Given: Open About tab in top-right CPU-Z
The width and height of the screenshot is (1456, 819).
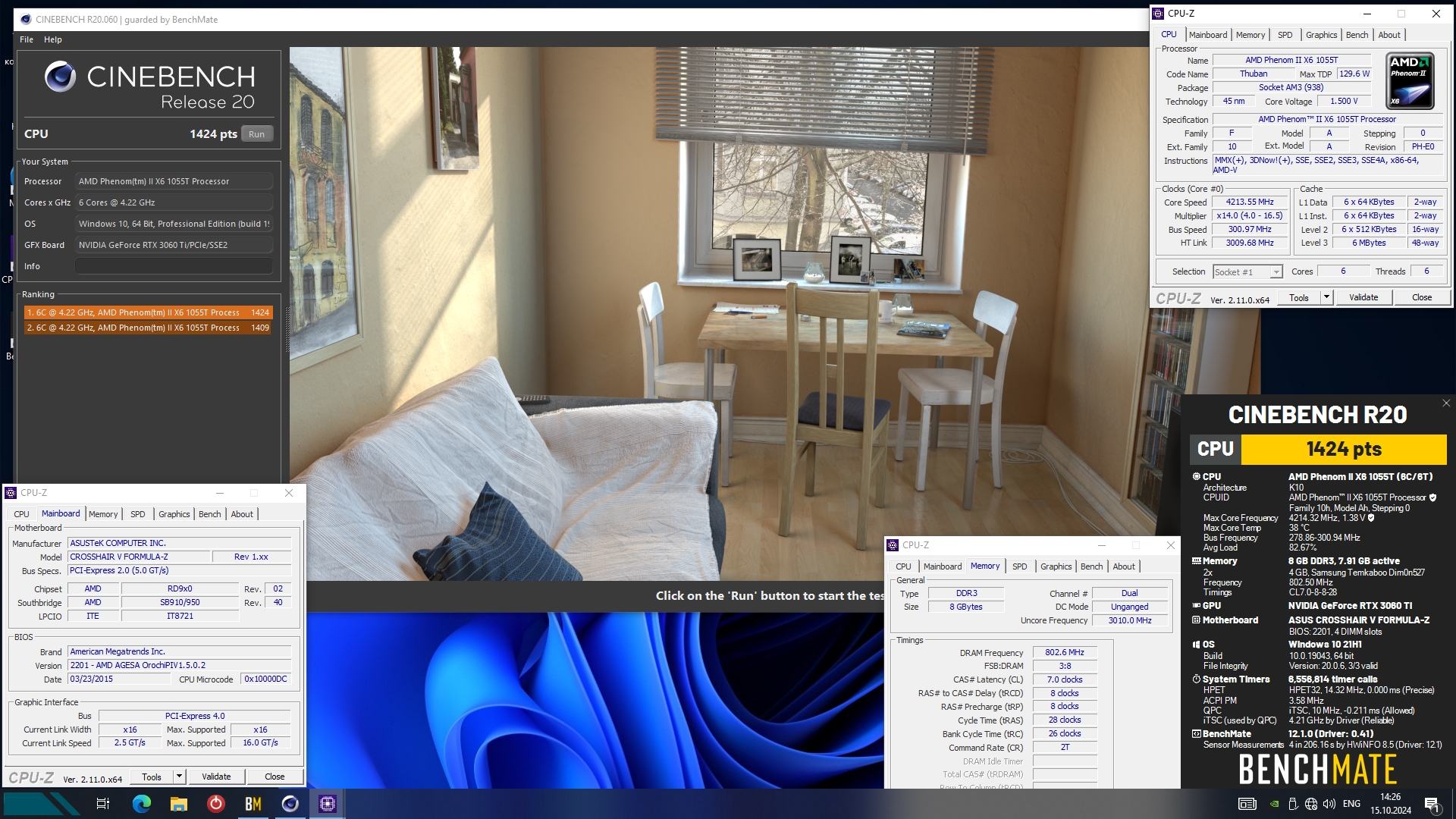Looking at the screenshot, I should (1389, 35).
